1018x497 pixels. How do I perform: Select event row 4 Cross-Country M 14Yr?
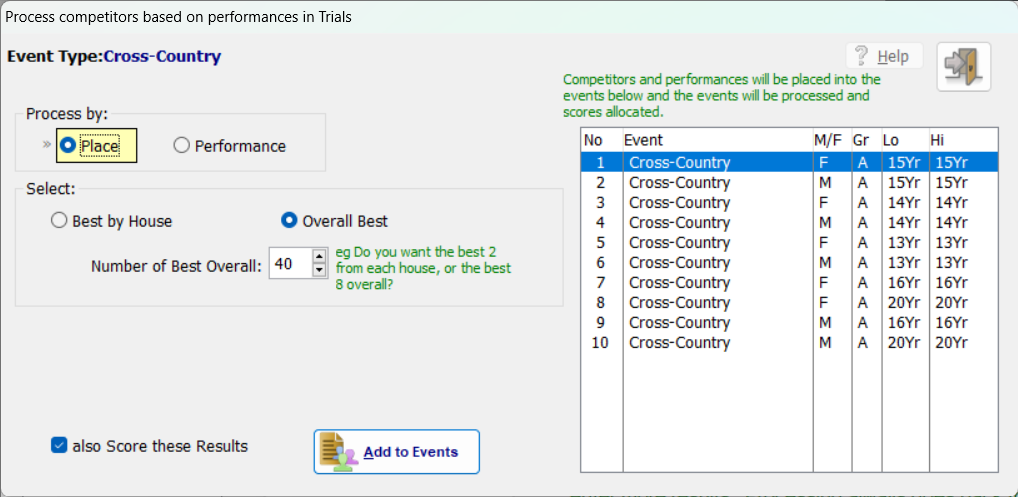tap(789, 223)
